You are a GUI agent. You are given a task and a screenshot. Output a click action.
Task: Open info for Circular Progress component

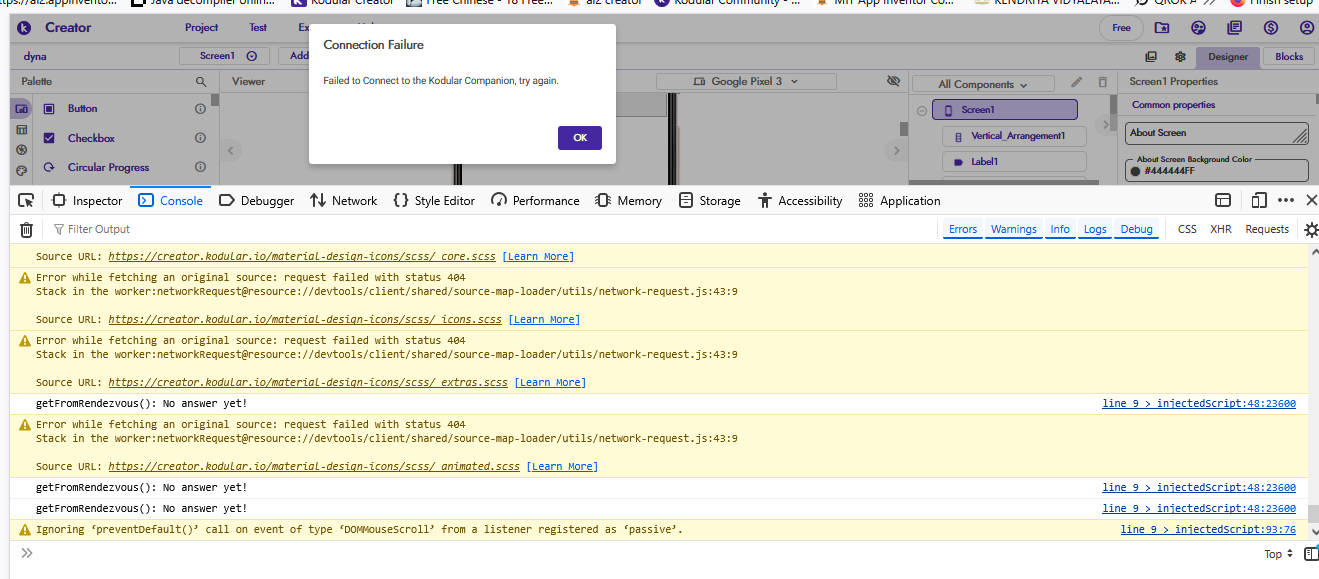(200, 167)
